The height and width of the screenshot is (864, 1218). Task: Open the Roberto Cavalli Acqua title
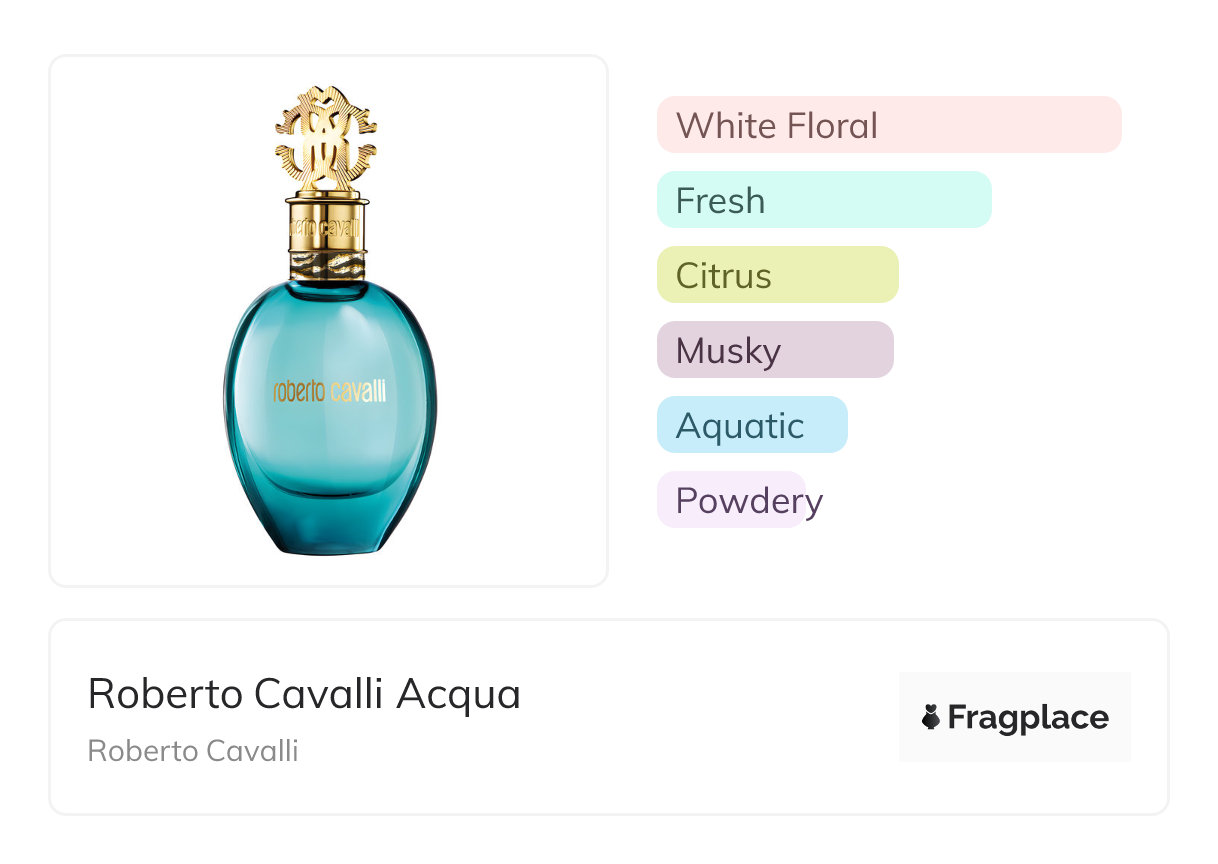(304, 693)
